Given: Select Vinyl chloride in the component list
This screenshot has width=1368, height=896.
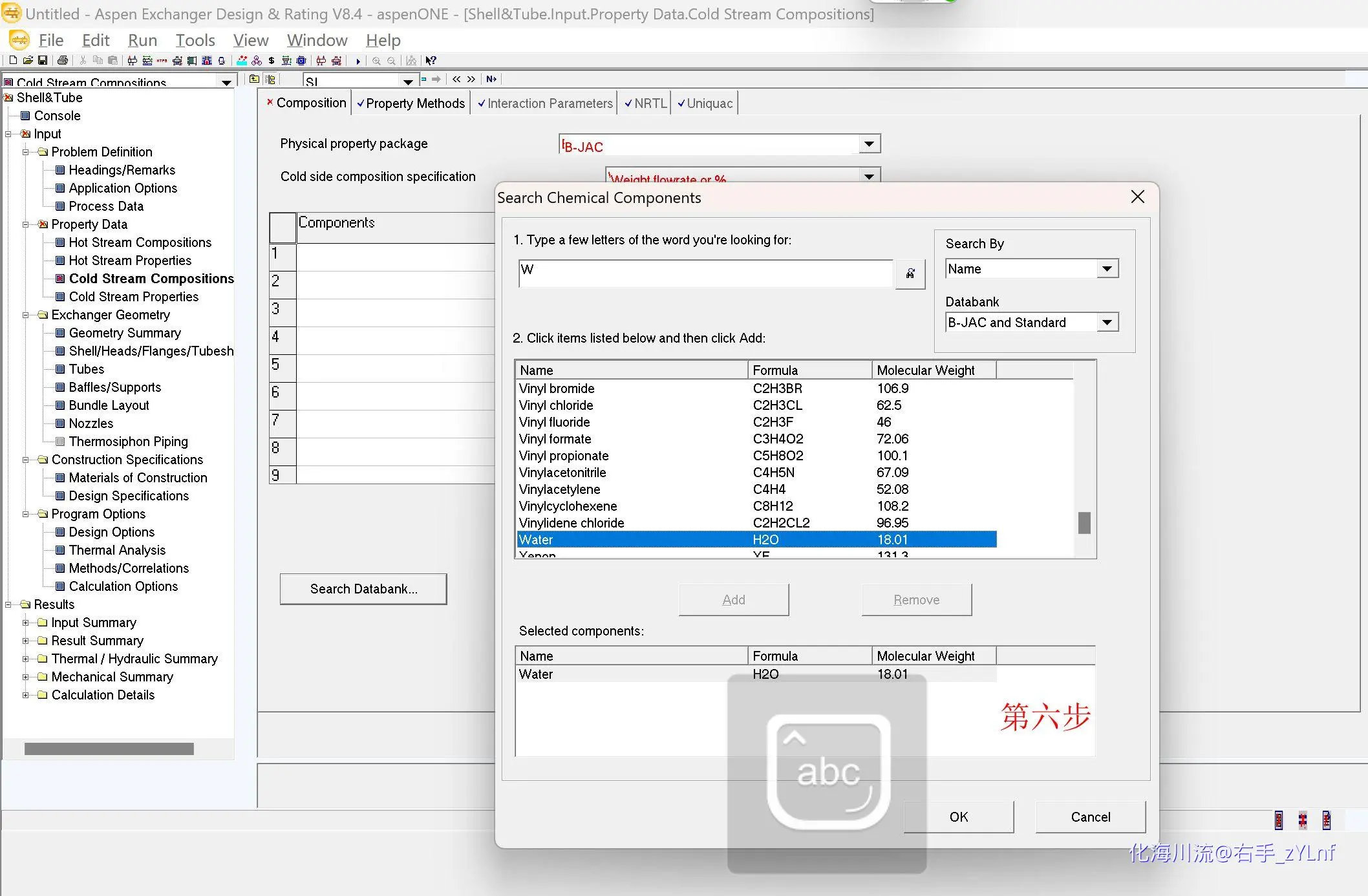Looking at the screenshot, I should pyautogui.click(x=756, y=405).
